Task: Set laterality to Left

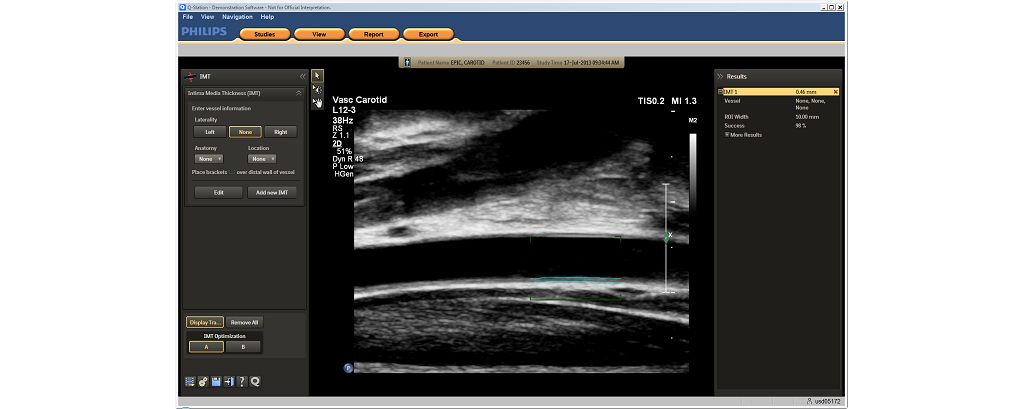Action: [210, 132]
